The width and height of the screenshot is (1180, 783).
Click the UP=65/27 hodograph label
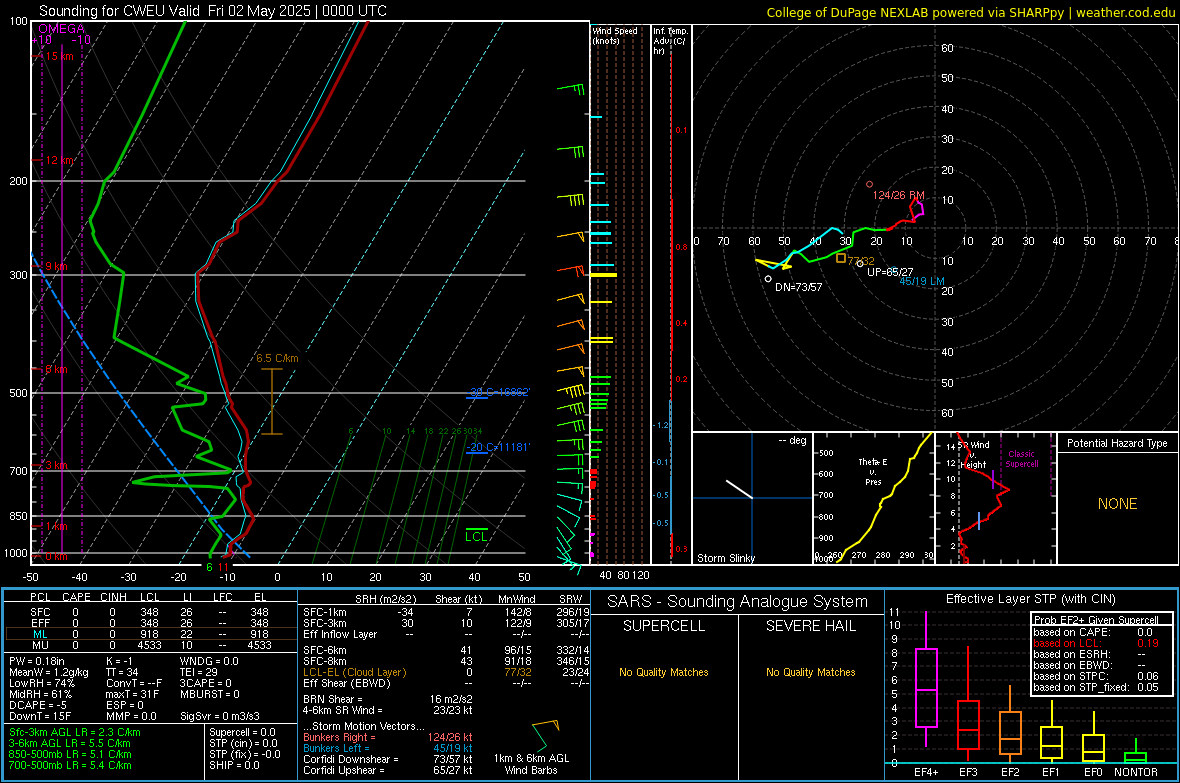[x=890, y=272]
